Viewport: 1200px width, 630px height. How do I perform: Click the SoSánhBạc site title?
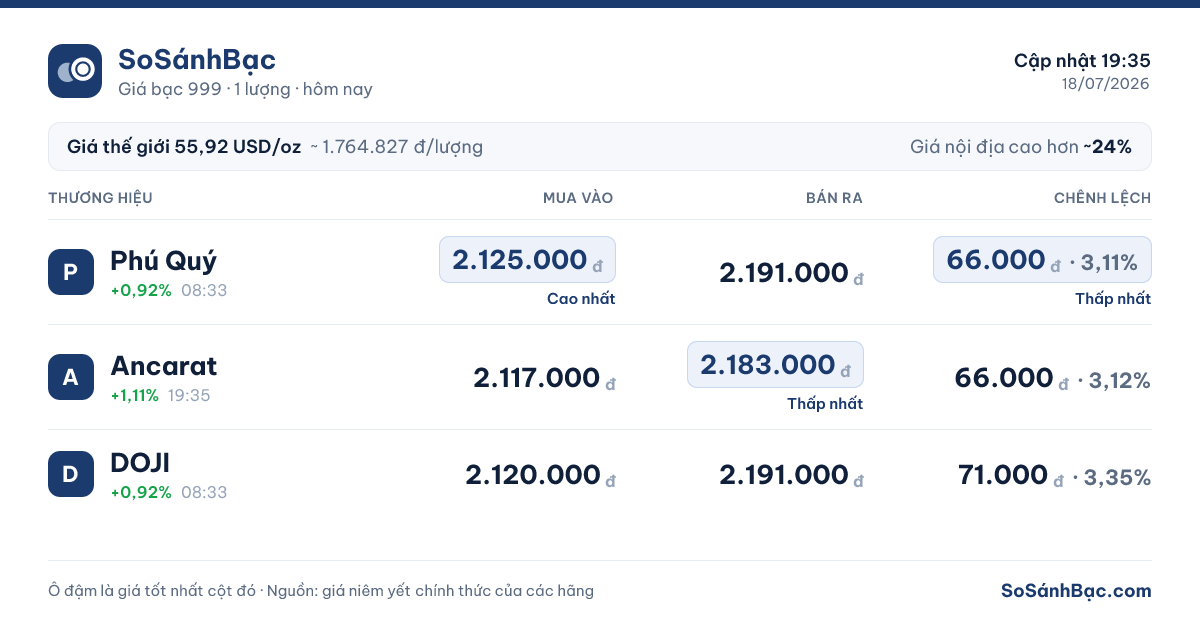click(197, 60)
